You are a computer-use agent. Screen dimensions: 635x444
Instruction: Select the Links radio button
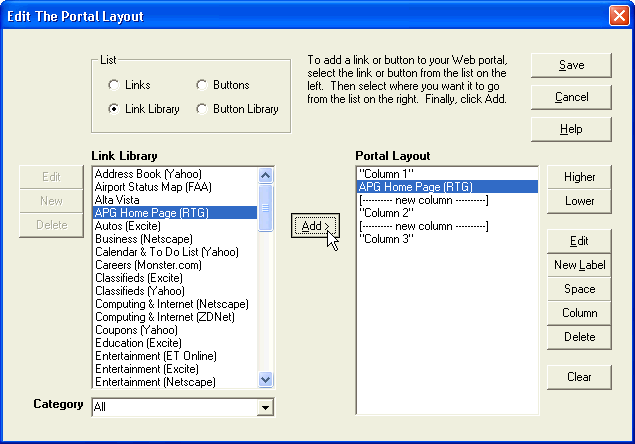click(x=114, y=85)
